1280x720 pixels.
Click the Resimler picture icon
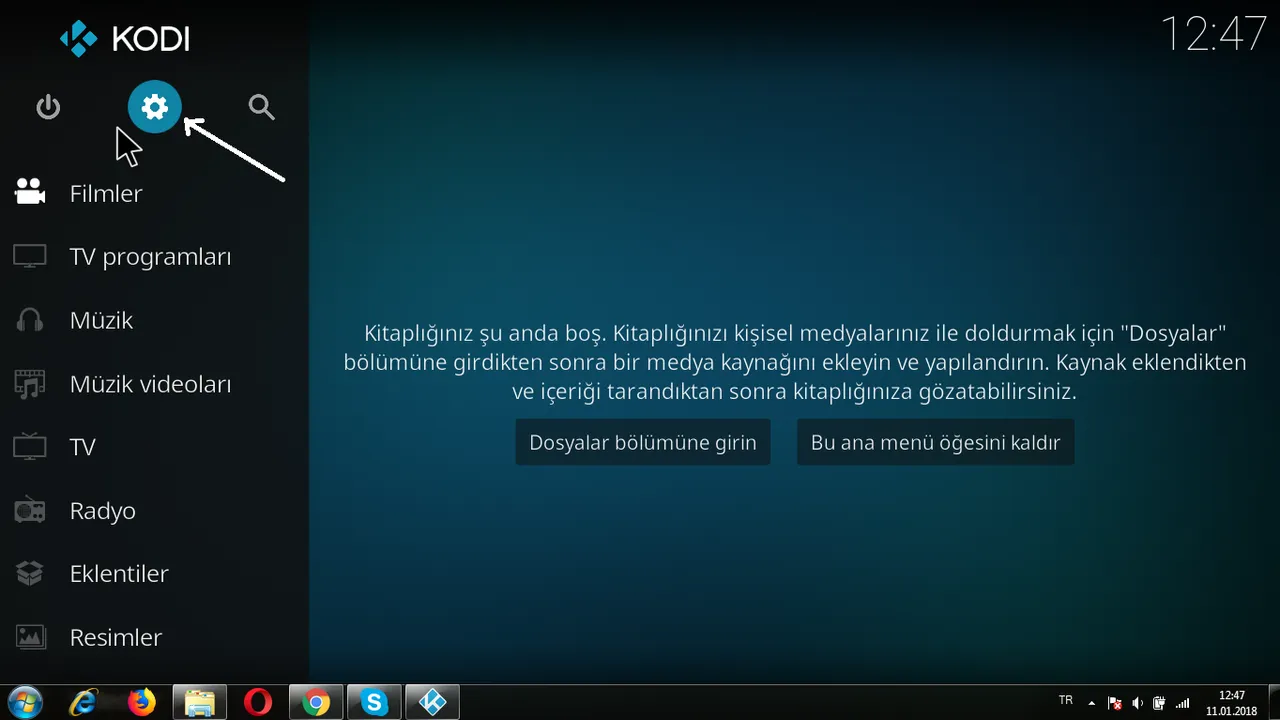coord(30,637)
